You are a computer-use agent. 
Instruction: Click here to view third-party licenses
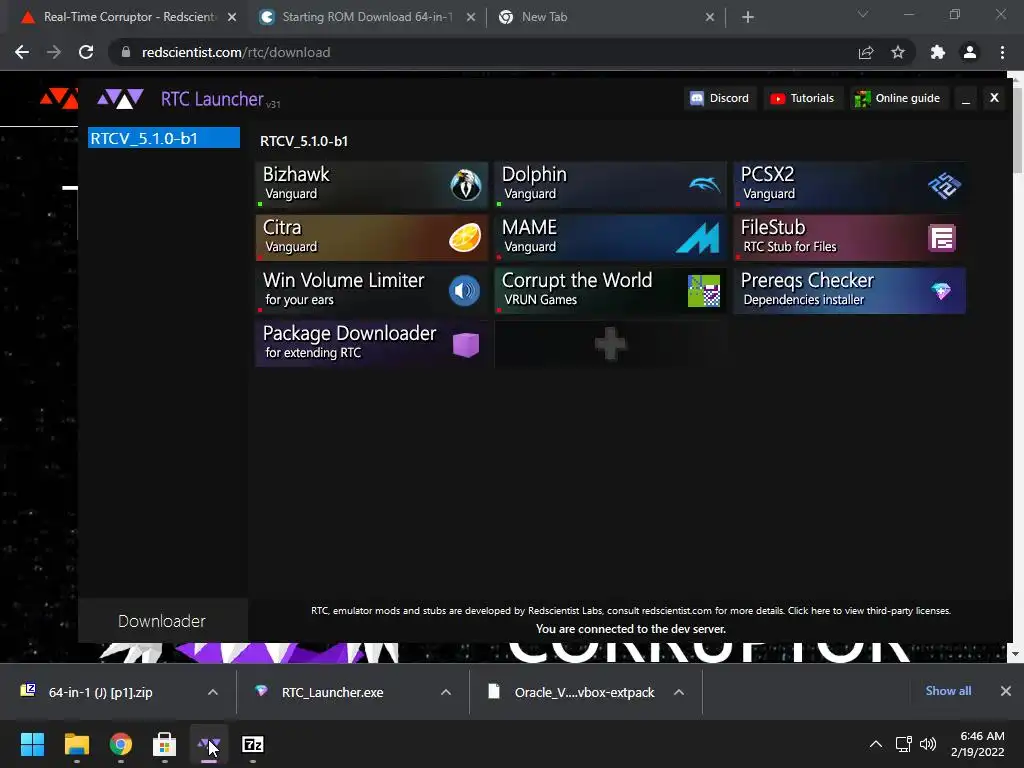pos(869,611)
